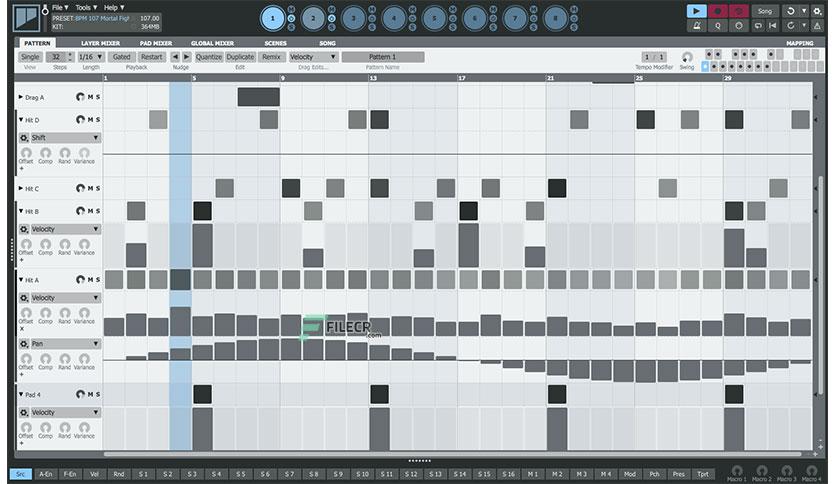Expand the Drag A layer row
This screenshot has height=484, width=836.
click(21, 97)
